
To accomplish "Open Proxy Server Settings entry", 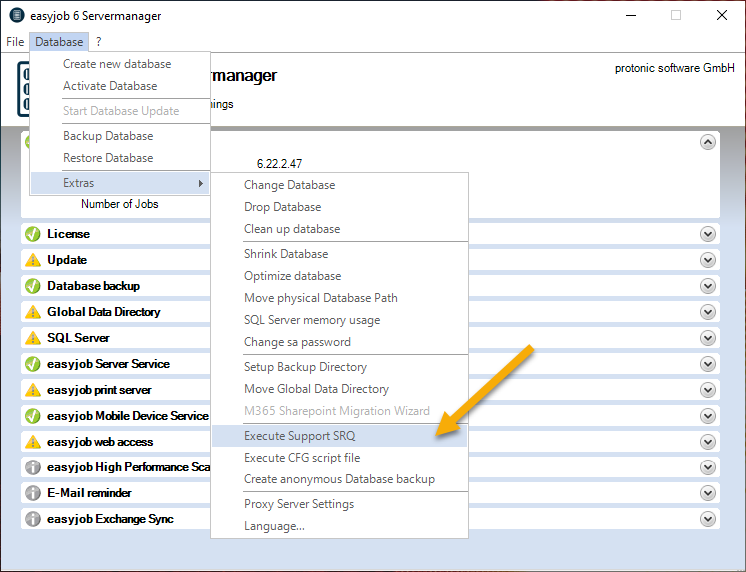I will point(299,504).
